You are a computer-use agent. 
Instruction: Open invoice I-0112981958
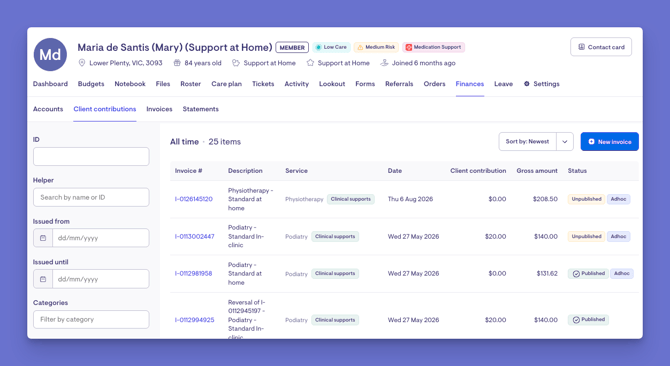point(193,273)
